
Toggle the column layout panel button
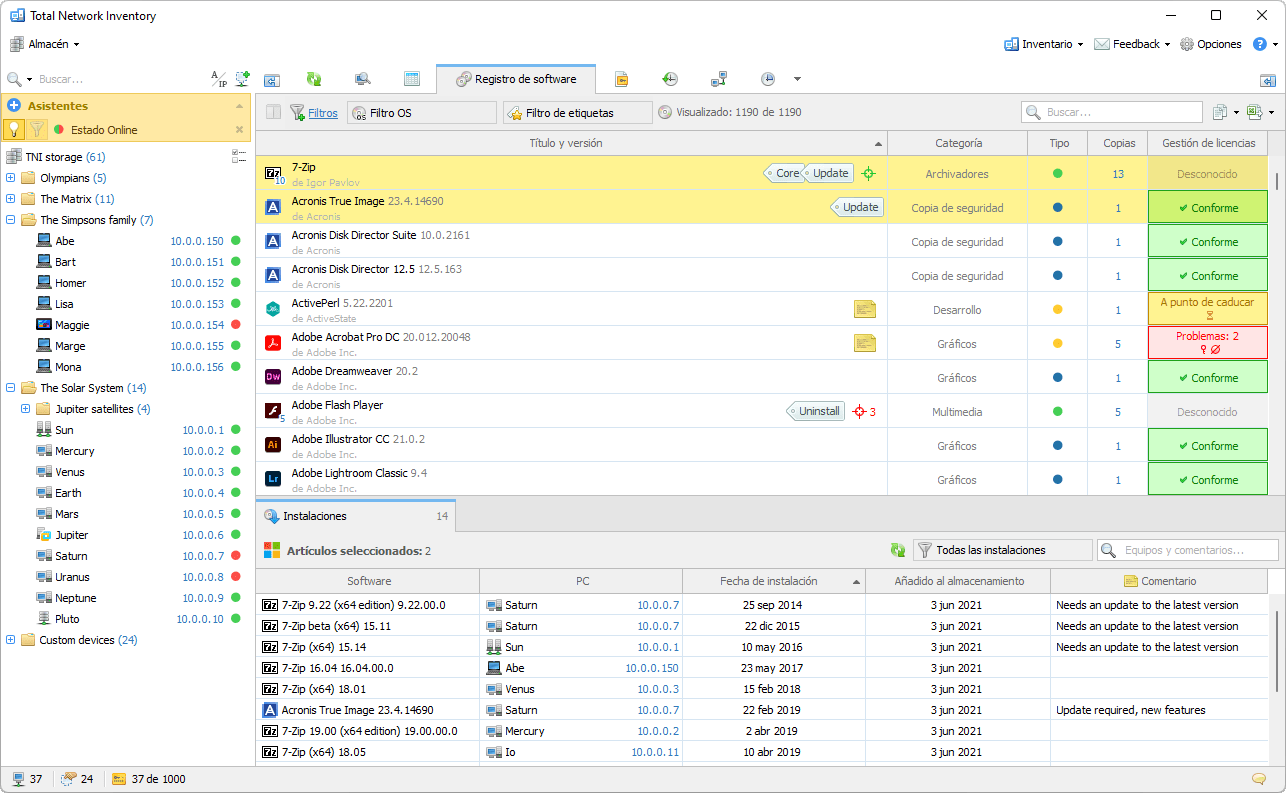pyautogui.click(x=273, y=113)
